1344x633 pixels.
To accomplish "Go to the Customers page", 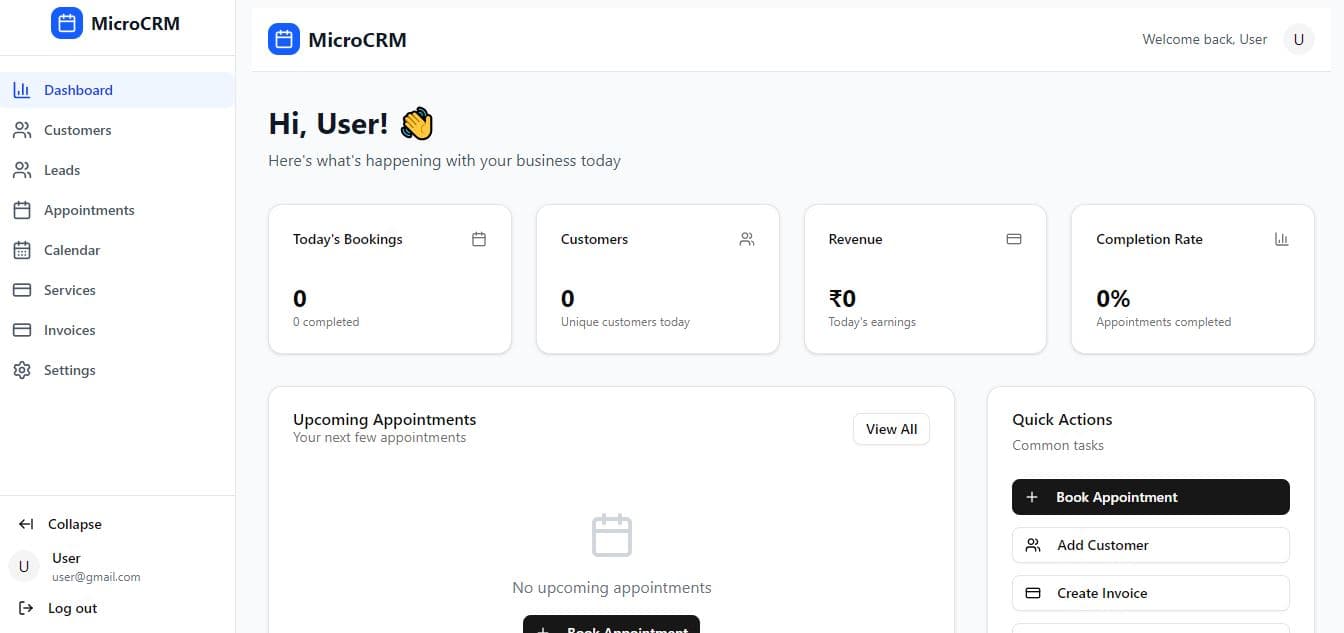I will pyautogui.click(x=117, y=130).
